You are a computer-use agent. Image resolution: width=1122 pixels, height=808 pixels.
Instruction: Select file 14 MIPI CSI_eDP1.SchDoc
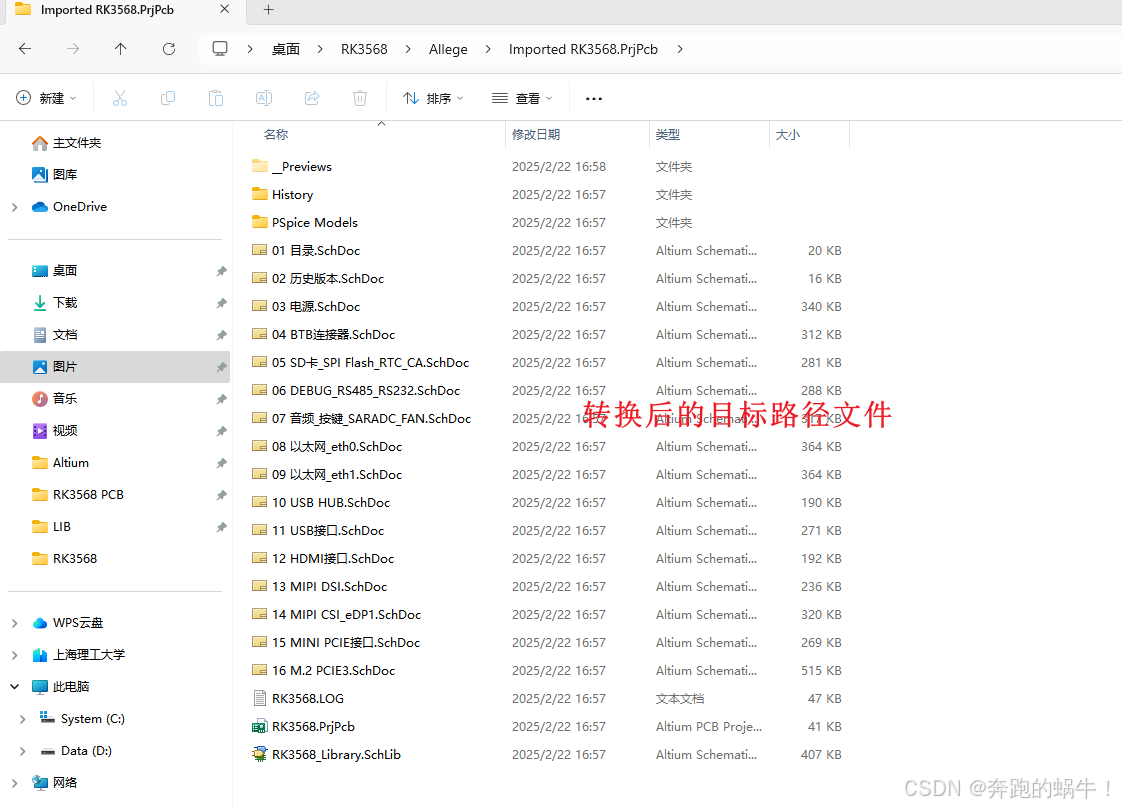(x=336, y=615)
